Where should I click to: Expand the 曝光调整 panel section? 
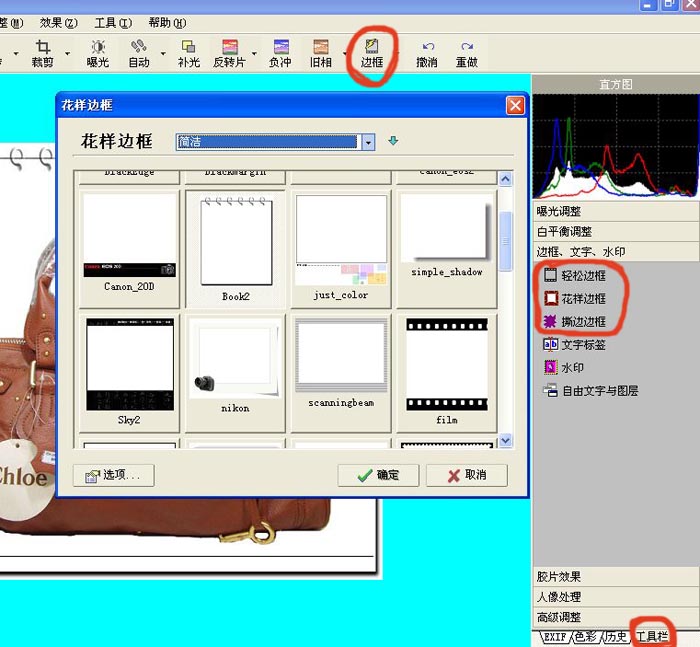point(616,211)
